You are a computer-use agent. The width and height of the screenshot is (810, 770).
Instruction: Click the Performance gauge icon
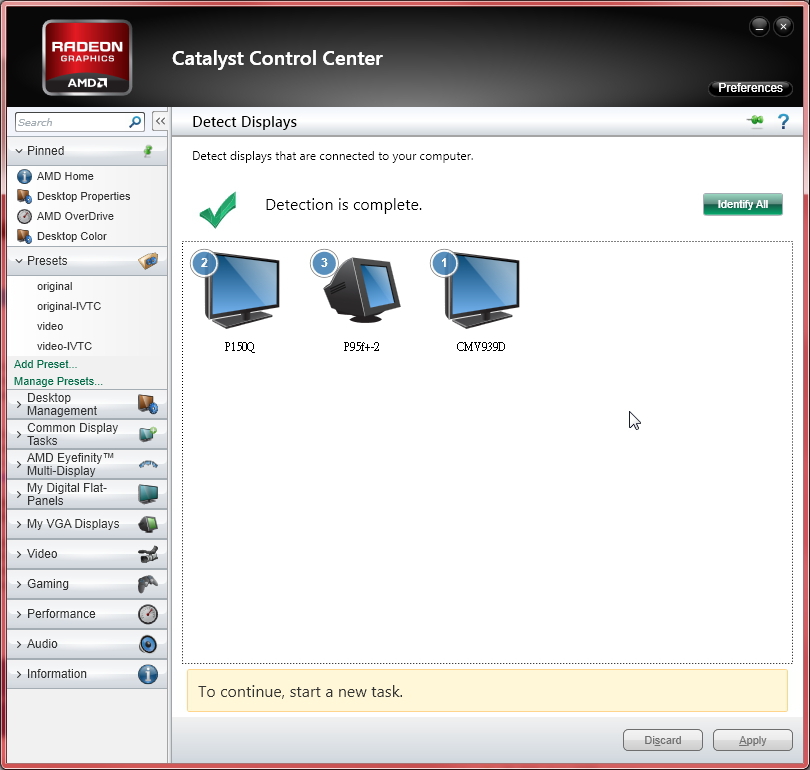[x=148, y=614]
